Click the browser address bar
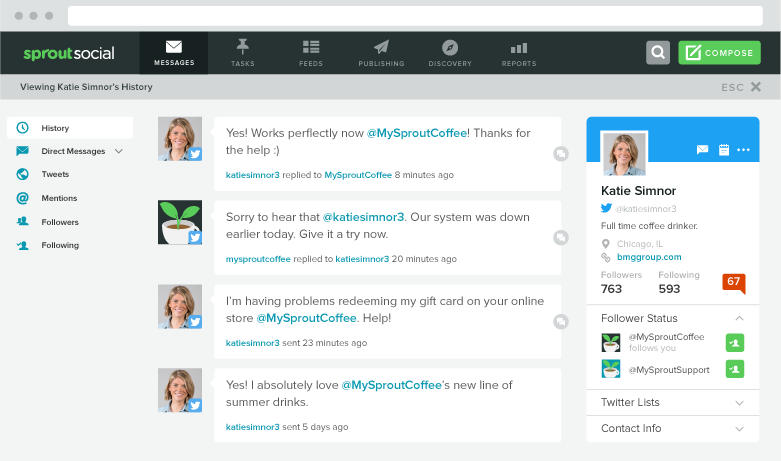Viewport: 781px width, 461px height. pos(415,16)
